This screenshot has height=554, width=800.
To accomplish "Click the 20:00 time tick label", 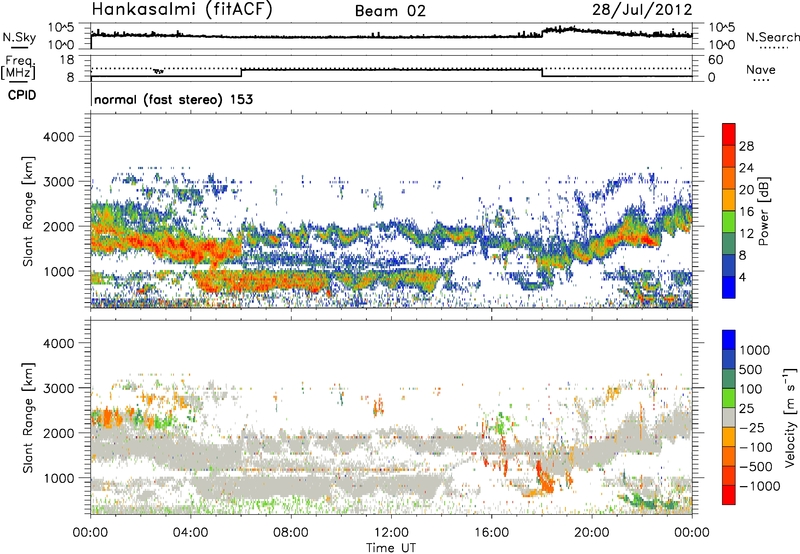I will point(592,533).
